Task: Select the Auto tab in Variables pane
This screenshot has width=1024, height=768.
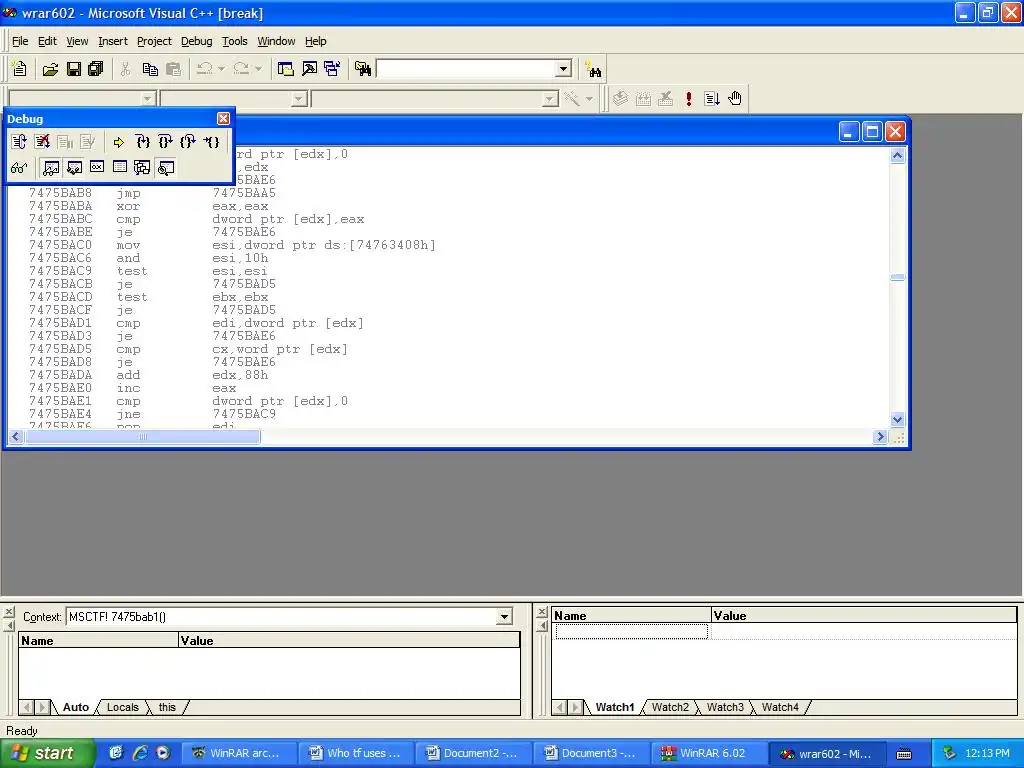Action: click(76, 707)
